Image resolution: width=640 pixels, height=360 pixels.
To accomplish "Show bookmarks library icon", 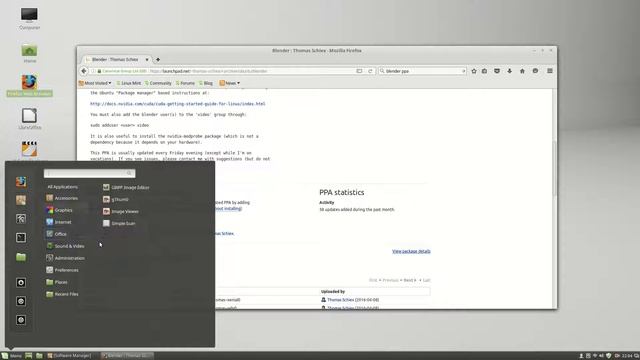I will click(x=484, y=71).
